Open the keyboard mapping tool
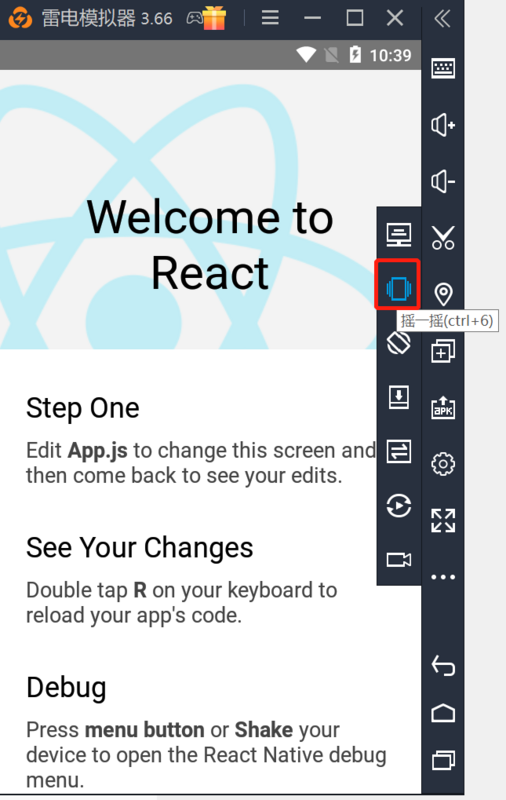Screen dimensions: 506x800 [x=443, y=68]
